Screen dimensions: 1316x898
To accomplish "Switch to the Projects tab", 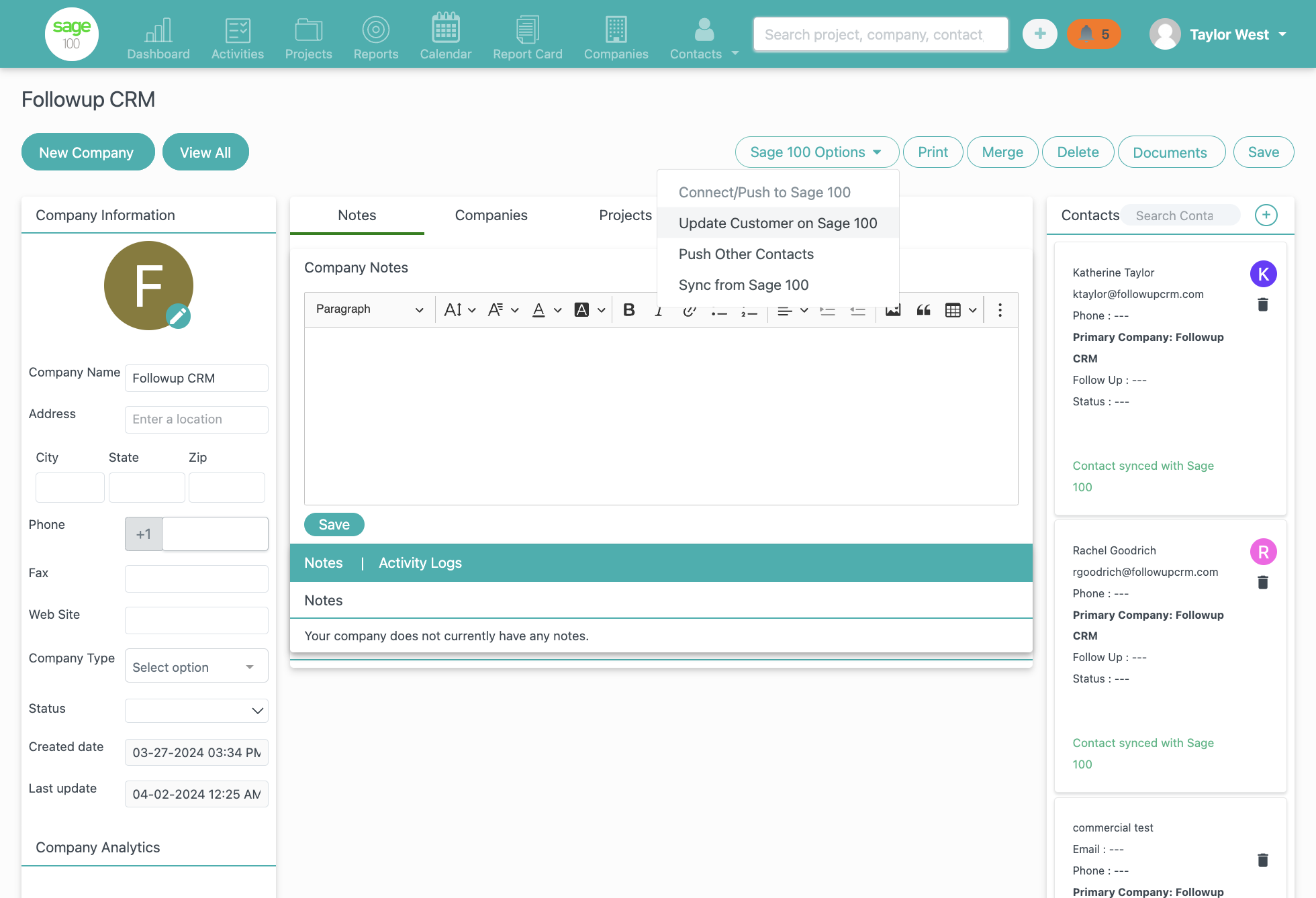I will point(625,215).
